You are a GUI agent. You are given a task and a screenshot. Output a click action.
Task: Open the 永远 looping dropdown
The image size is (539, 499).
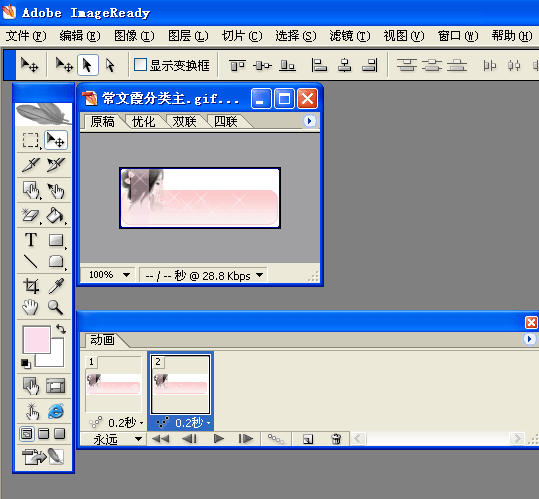pyautogui.click(x=118, y=439)
